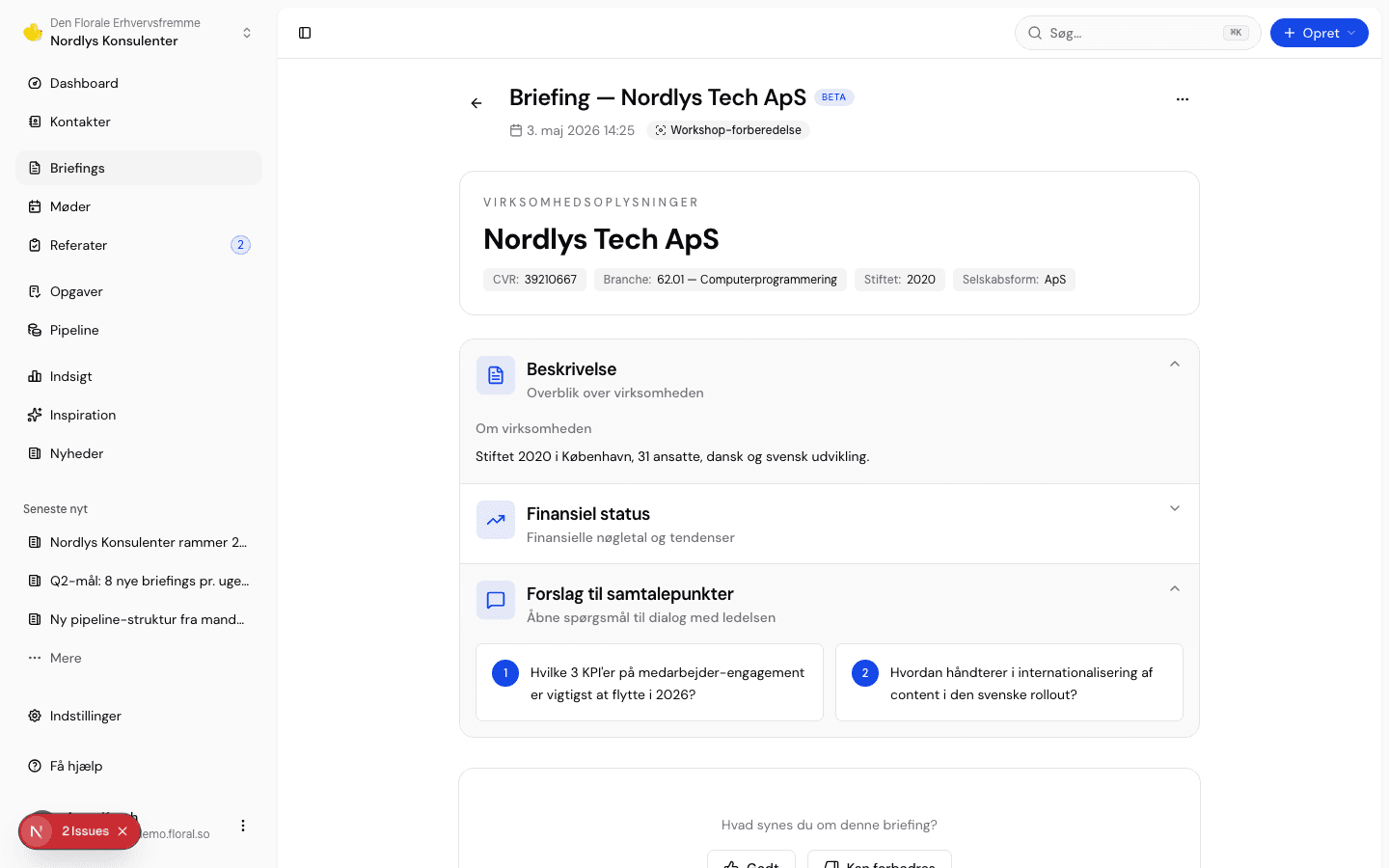The width and height of the screenshot is (1389, 868).
Task: Click the Beskrivelse document icon
Action: [x=496, y=375]
